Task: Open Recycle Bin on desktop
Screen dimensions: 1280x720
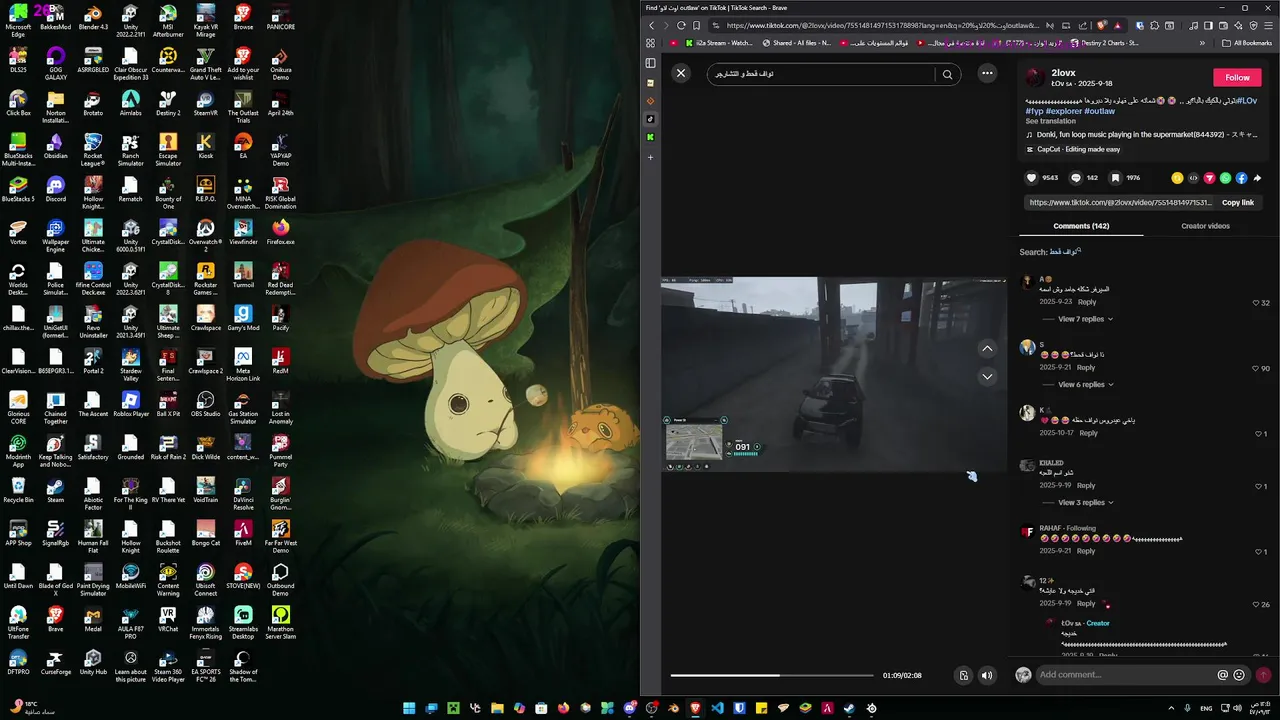Action: [x=18, y=489]
